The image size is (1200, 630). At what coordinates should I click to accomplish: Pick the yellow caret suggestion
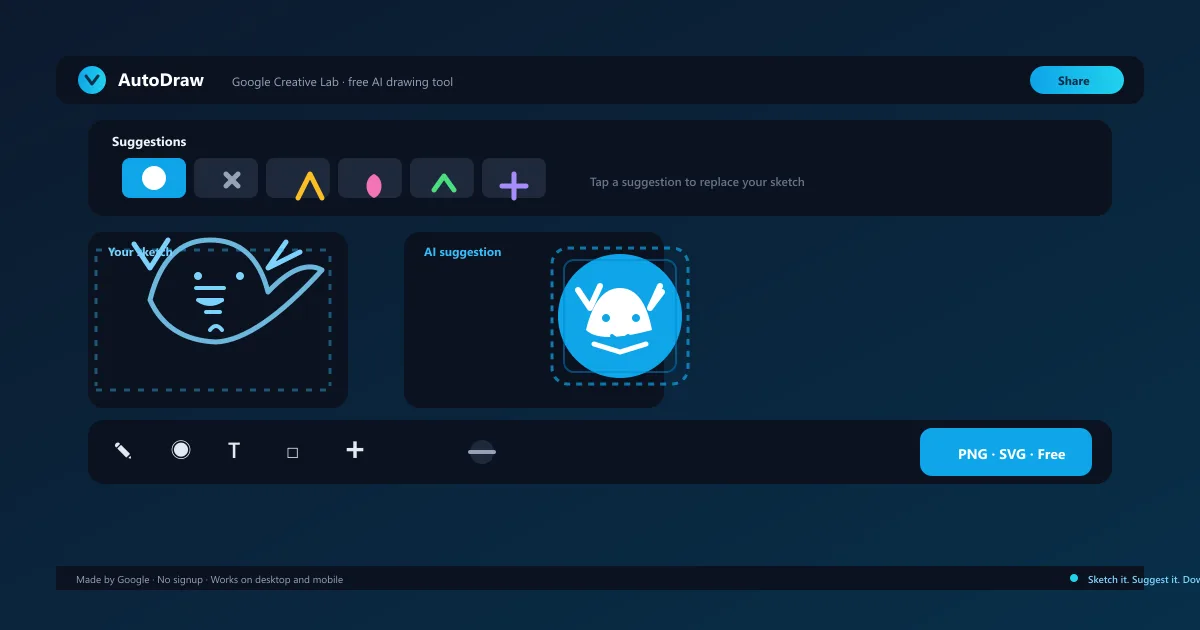298,178
